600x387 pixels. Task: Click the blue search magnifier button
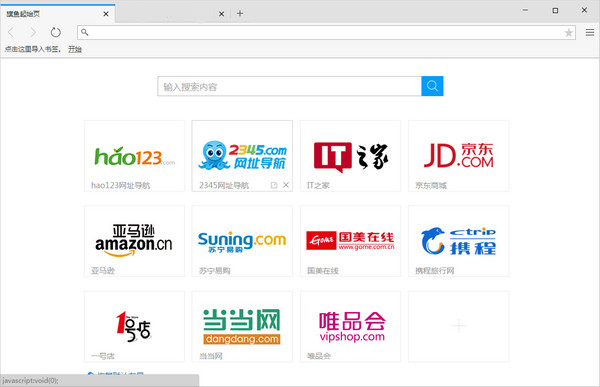432,86
